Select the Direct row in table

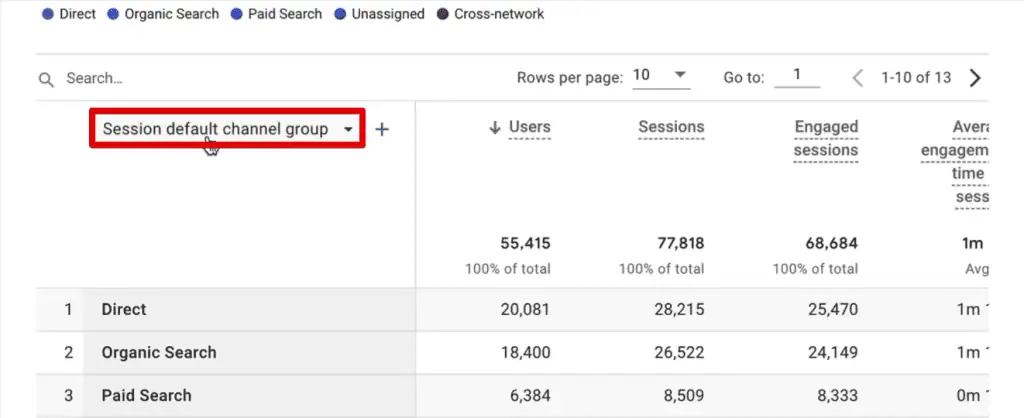124,310
